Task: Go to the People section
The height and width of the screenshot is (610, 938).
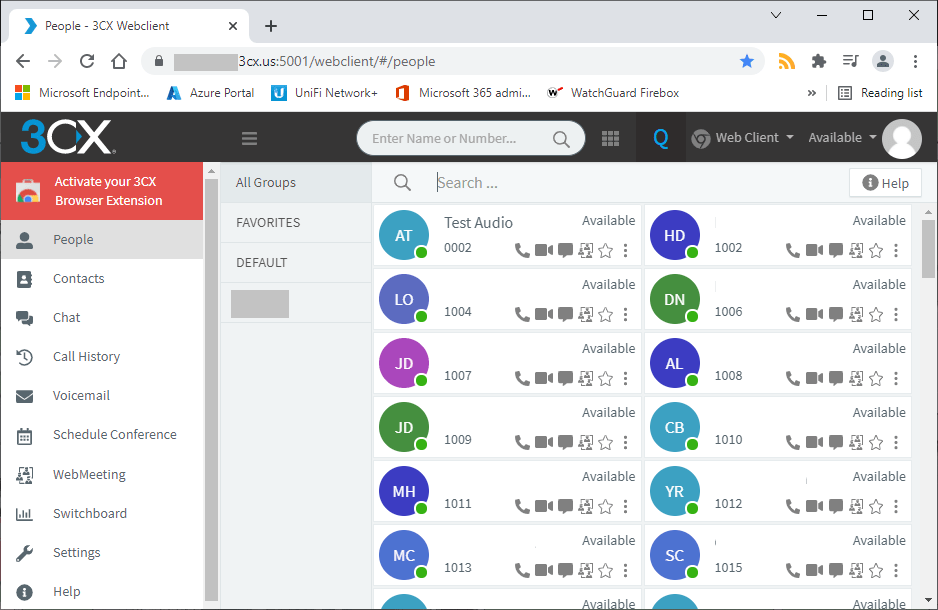Action: click(x=102, y=239)
